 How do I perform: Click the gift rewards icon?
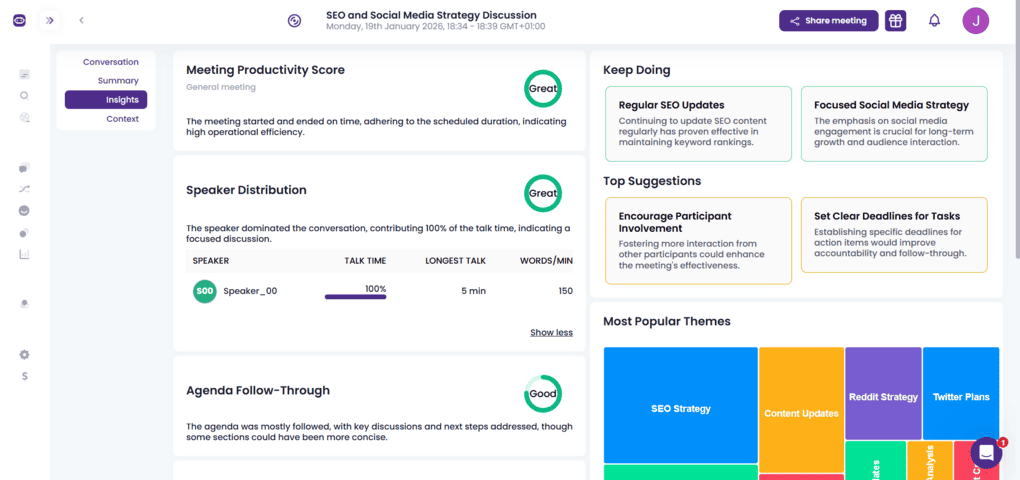click(x=895, y=21)
